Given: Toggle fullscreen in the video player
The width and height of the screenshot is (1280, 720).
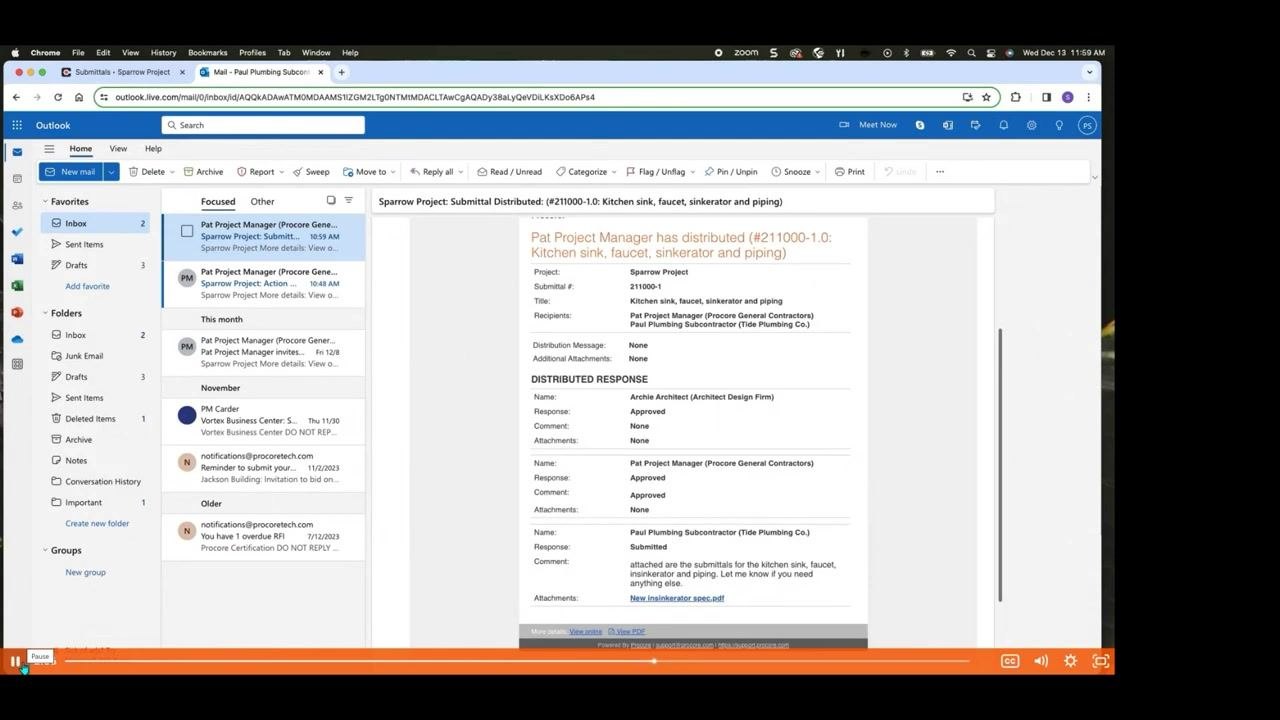Looking at the screenshot, I should 1101,661.
